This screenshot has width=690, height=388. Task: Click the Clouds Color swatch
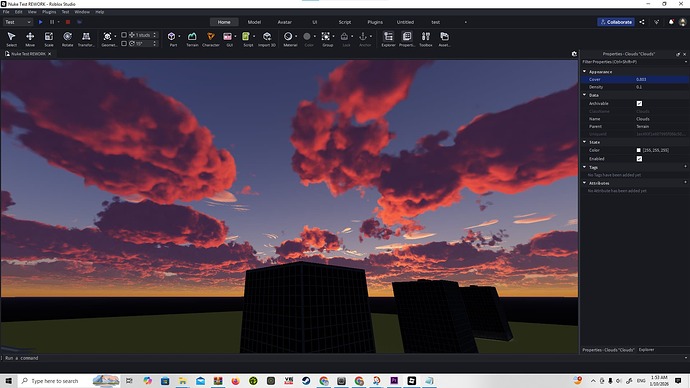pos(639,150)
